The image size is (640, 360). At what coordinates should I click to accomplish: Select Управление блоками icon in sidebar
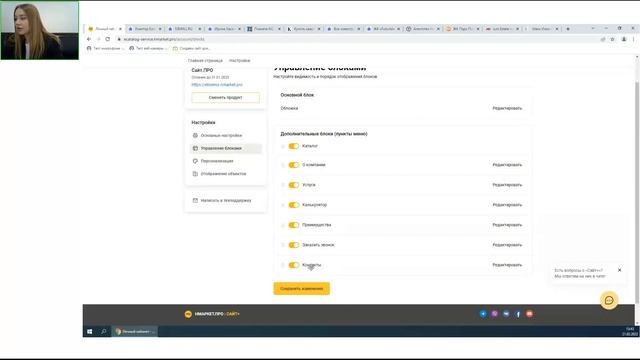click(195, 148)
